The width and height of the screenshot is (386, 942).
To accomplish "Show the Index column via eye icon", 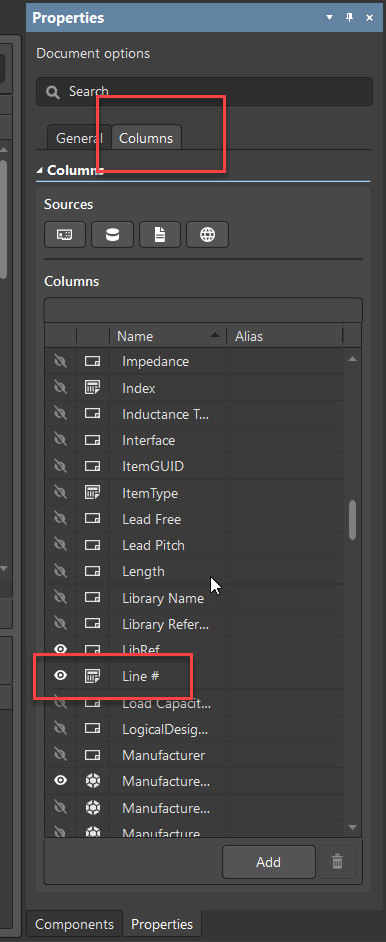I will tap(60, 387).
